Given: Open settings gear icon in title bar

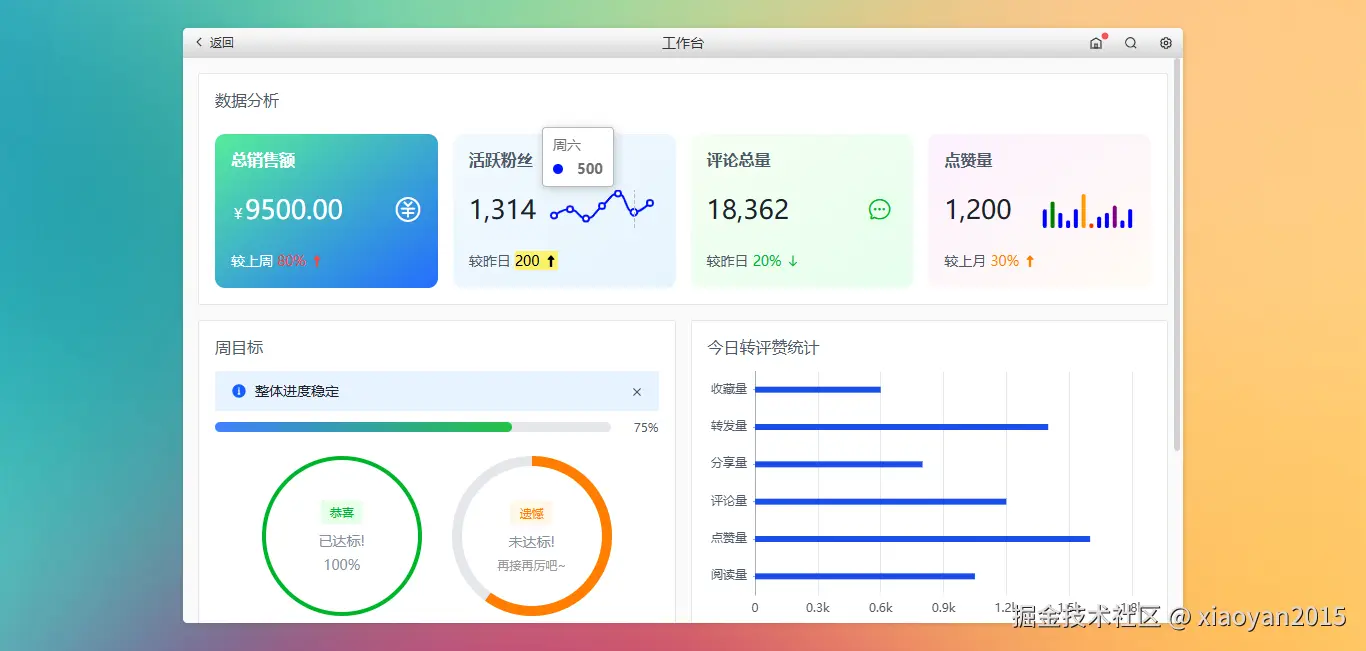Looking at the screenshot, I should [x=1165, y=43].
